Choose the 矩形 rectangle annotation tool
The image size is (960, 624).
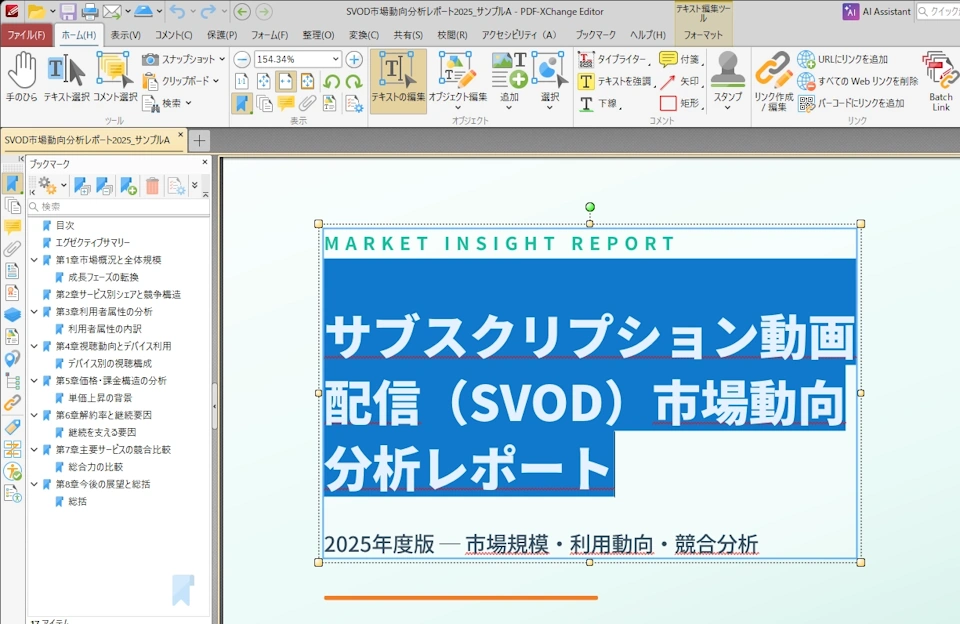[x=680, y=103]
